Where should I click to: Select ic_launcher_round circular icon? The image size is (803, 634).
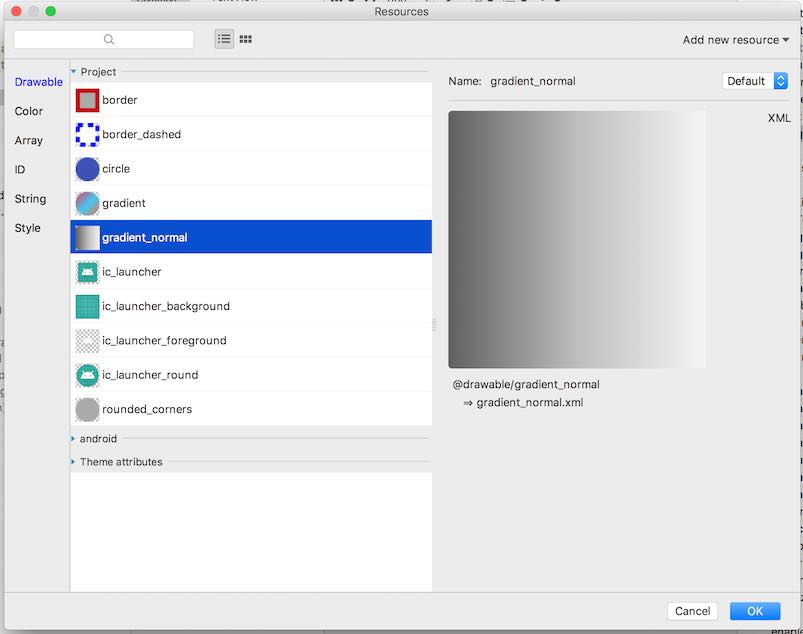[x=87, y=375]
